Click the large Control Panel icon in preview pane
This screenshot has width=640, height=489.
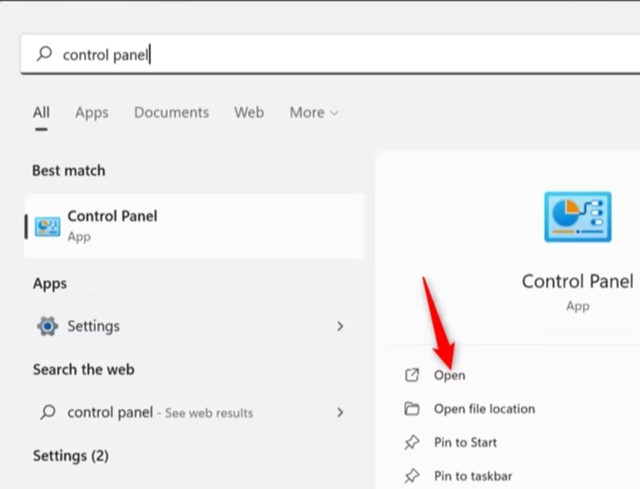[578, 217]
